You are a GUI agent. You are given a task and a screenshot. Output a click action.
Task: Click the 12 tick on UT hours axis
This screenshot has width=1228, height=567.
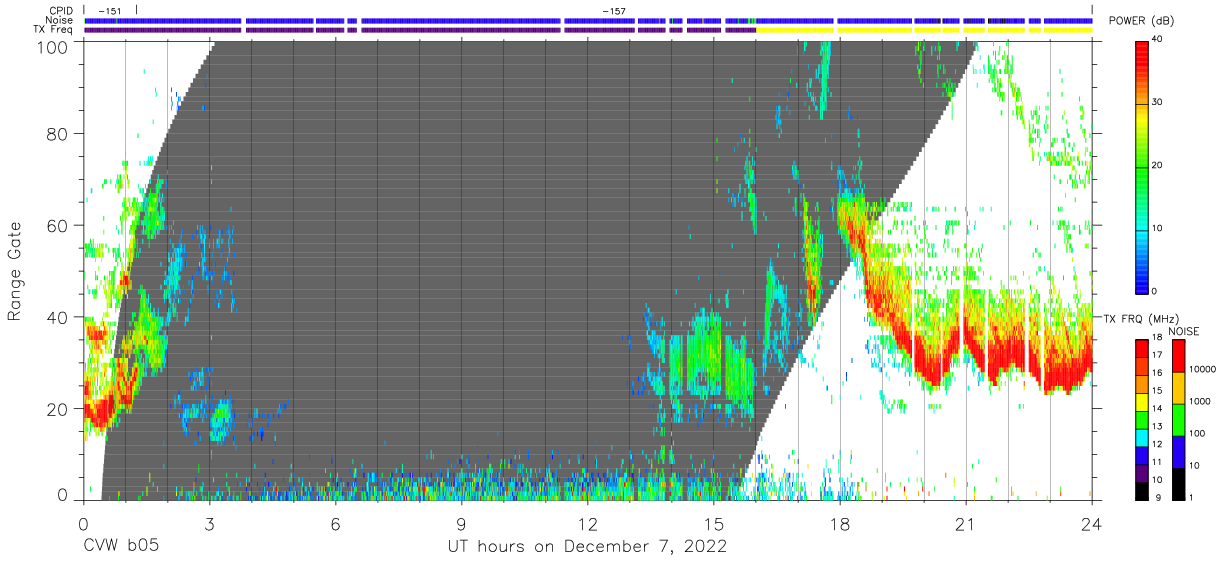click(x=587, y=523)
